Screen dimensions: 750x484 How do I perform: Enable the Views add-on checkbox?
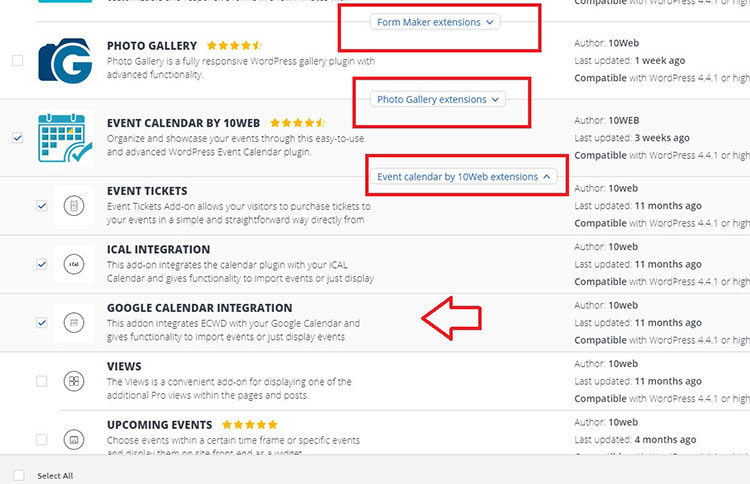click(41, 381)
